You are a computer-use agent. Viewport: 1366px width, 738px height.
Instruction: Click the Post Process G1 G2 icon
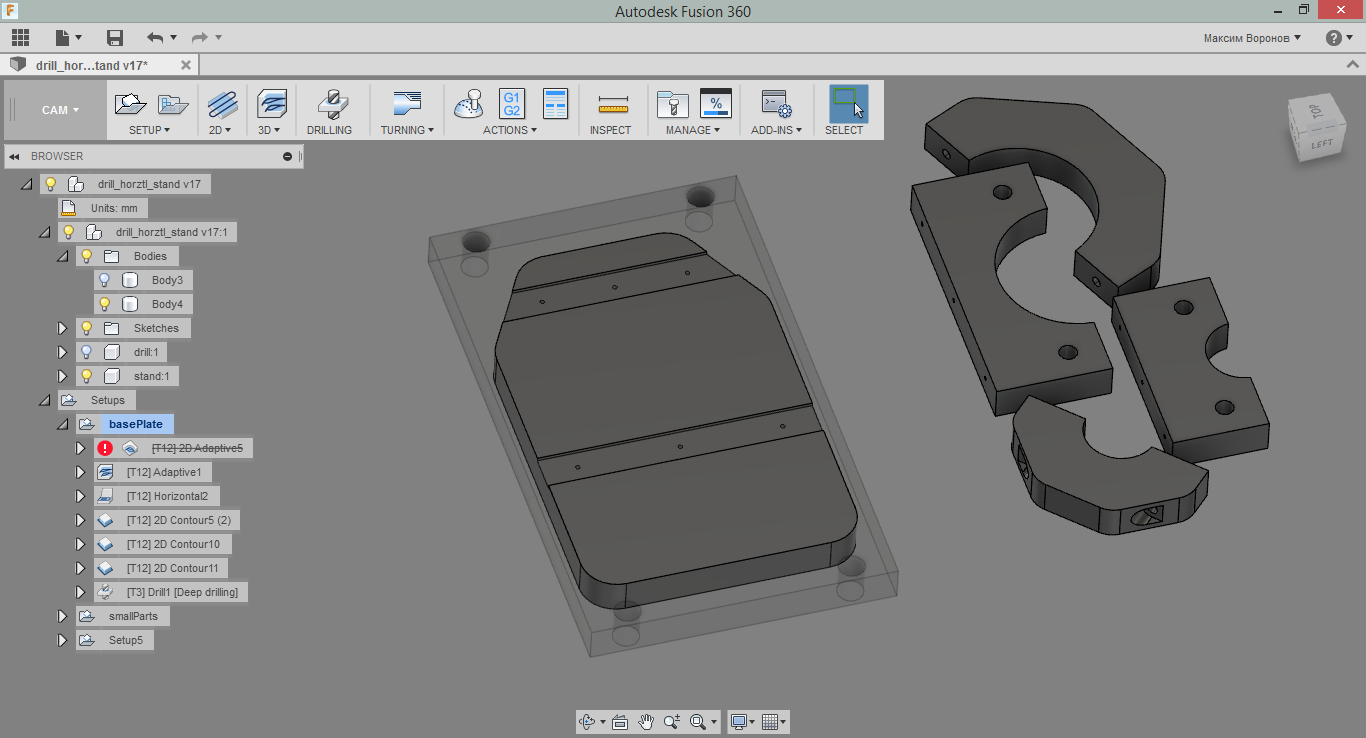click(x=512, y=104)
